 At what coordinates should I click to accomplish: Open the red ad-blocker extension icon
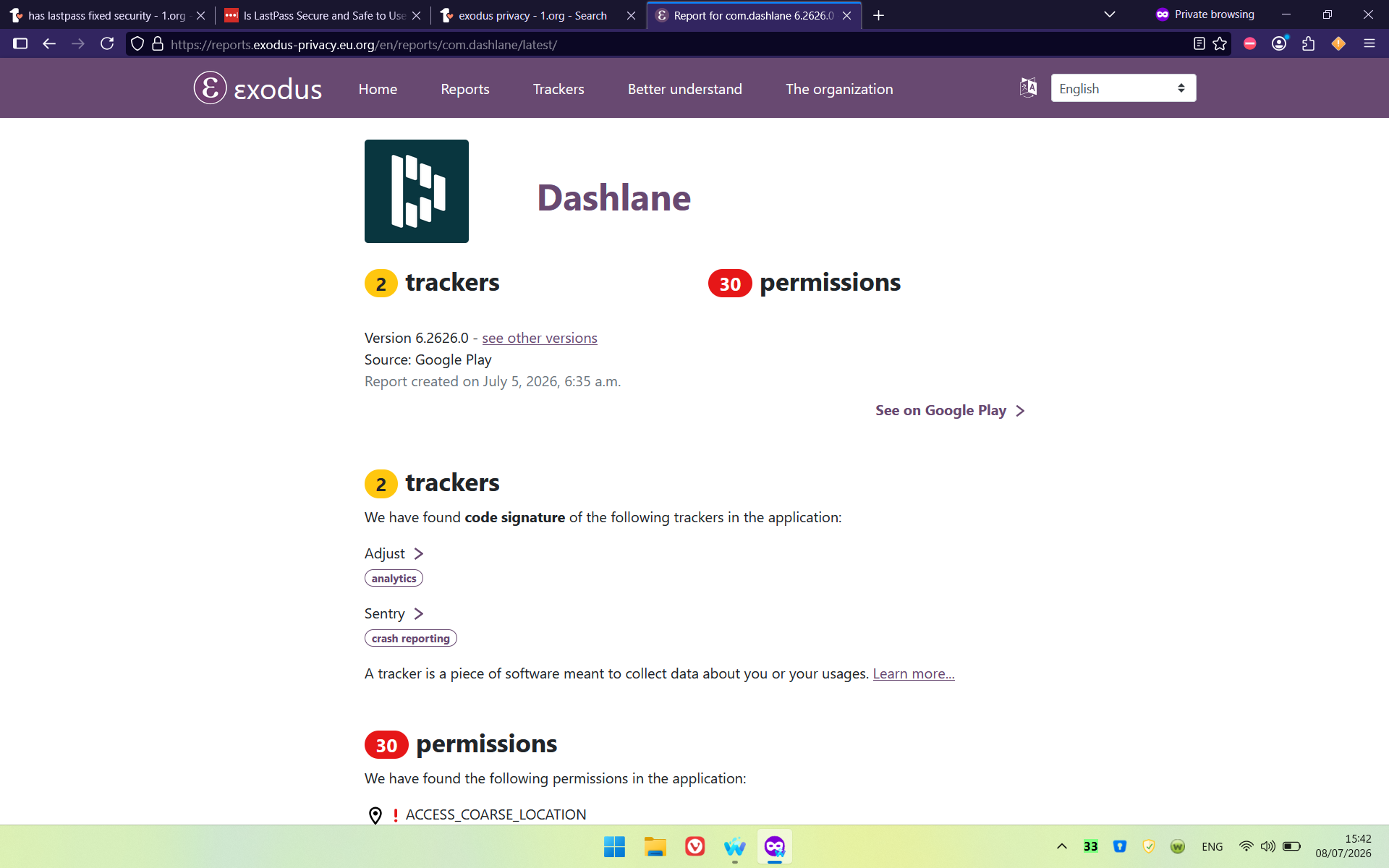pos(1249,44)
